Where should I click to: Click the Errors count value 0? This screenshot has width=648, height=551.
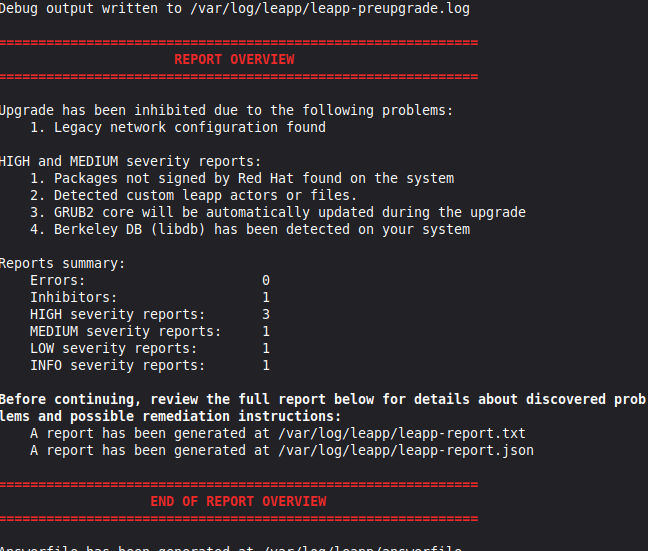266,280
